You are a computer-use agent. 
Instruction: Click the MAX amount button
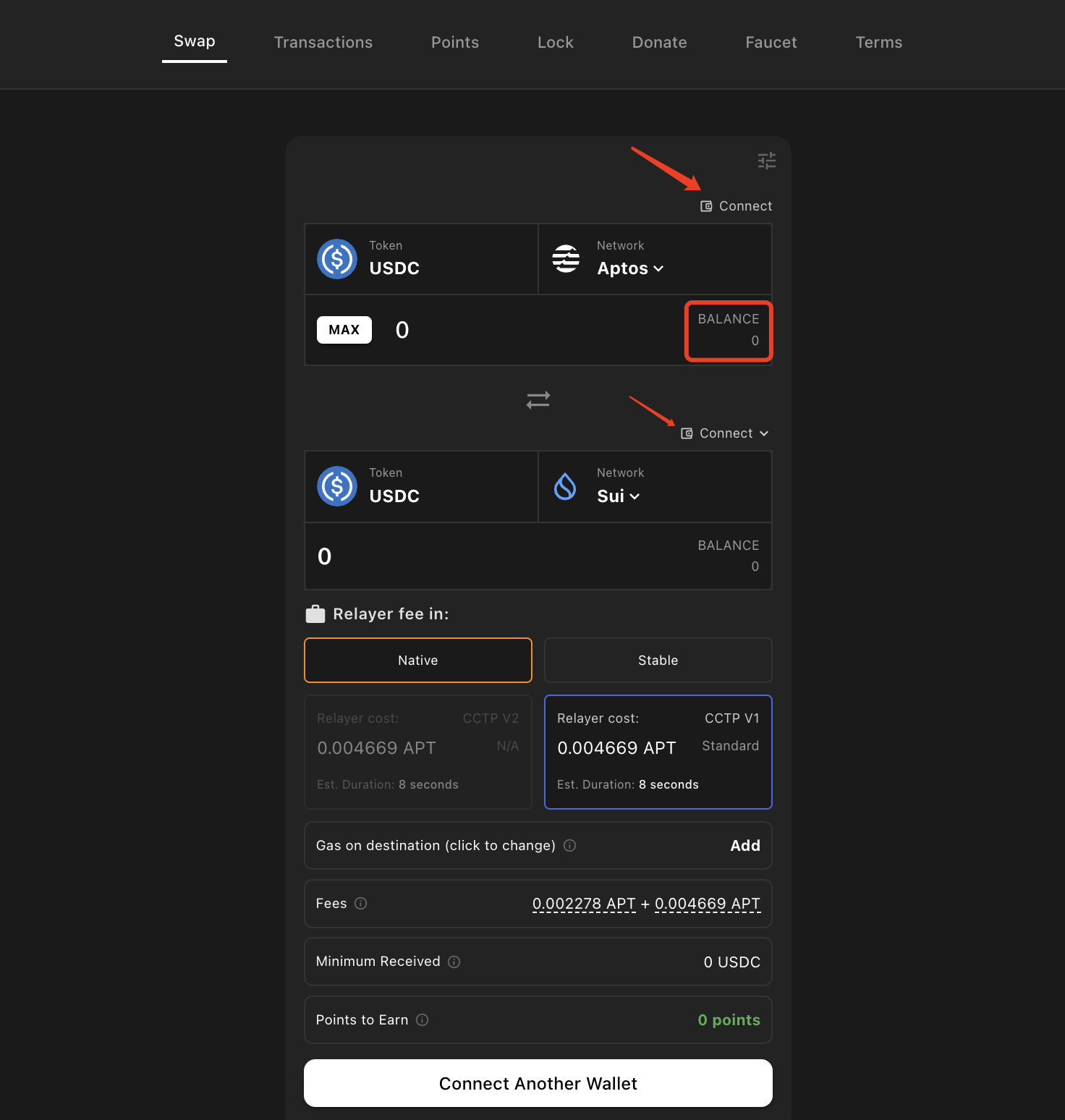point(344,330)
